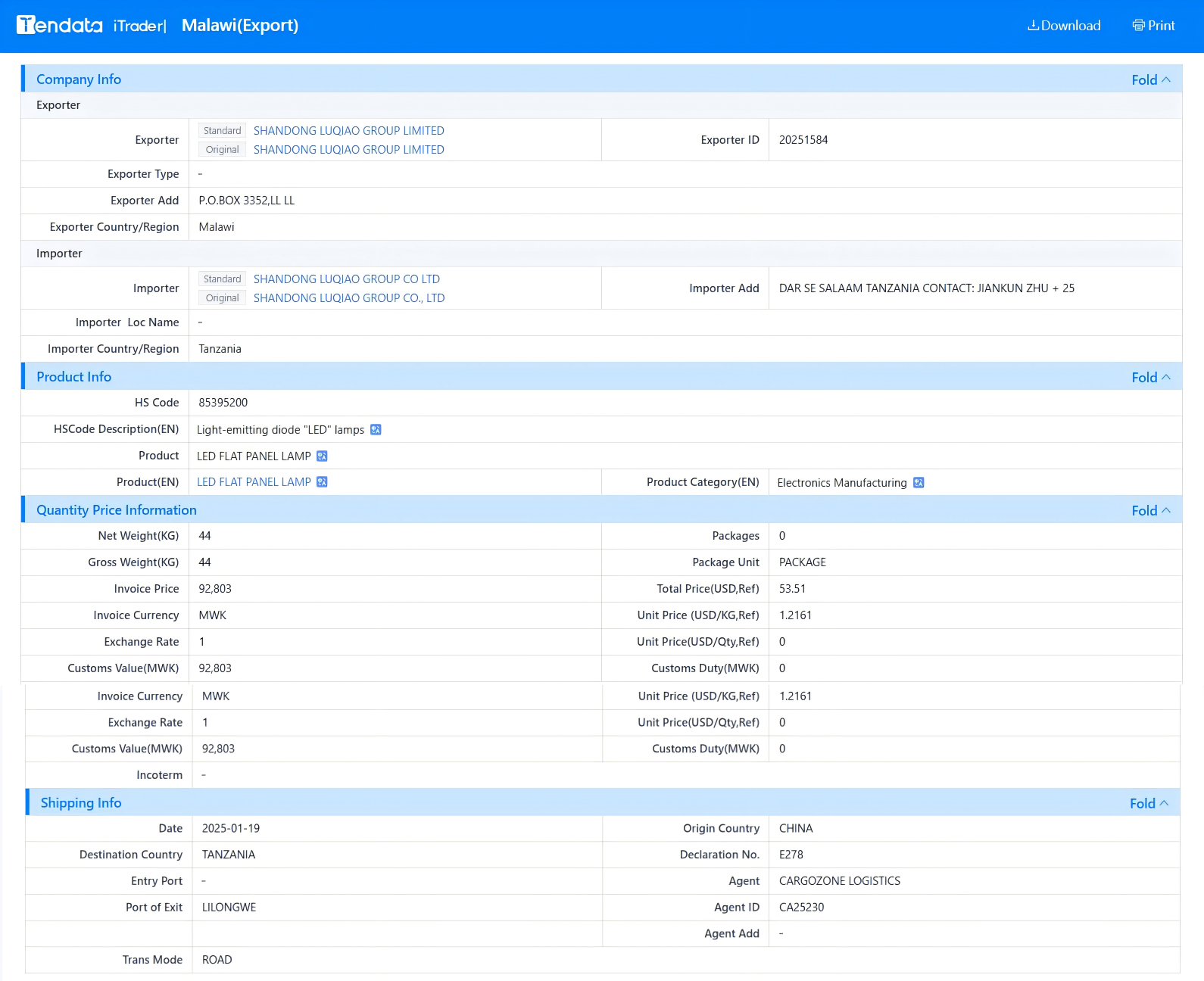Select importer country Tanzania value
This screenshot has width=1204, height=981.
[220, 349]
